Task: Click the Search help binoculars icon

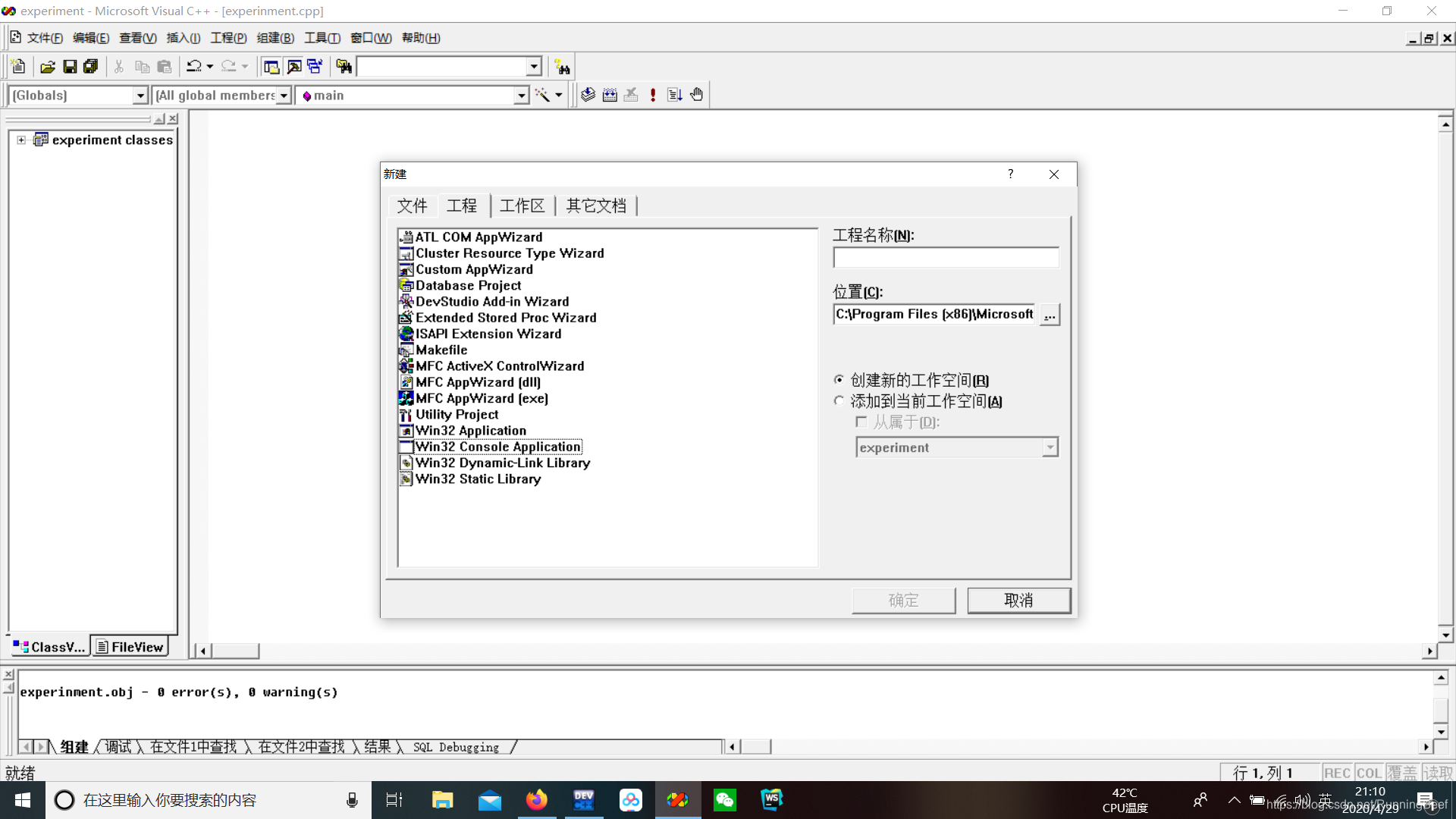Action: click(562, 67)
